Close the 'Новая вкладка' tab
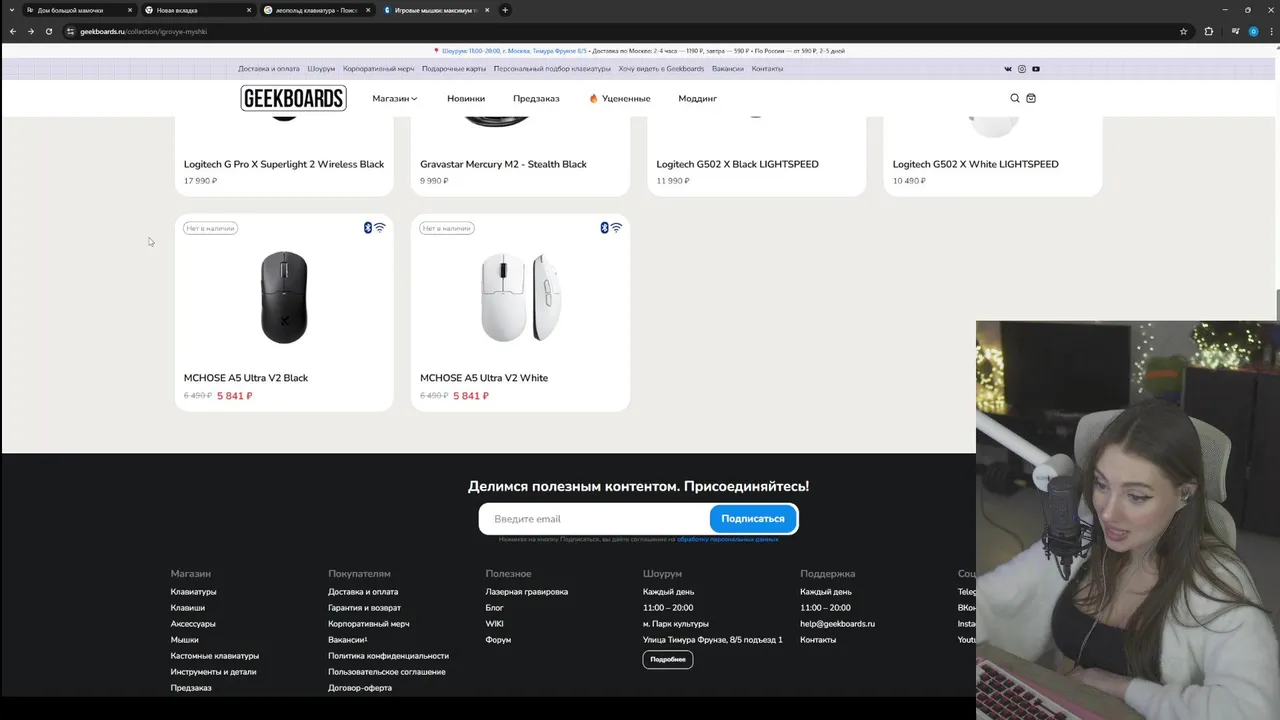This screenshot has height=720, width=1280. pyautogui.click(x=249, y=10)
